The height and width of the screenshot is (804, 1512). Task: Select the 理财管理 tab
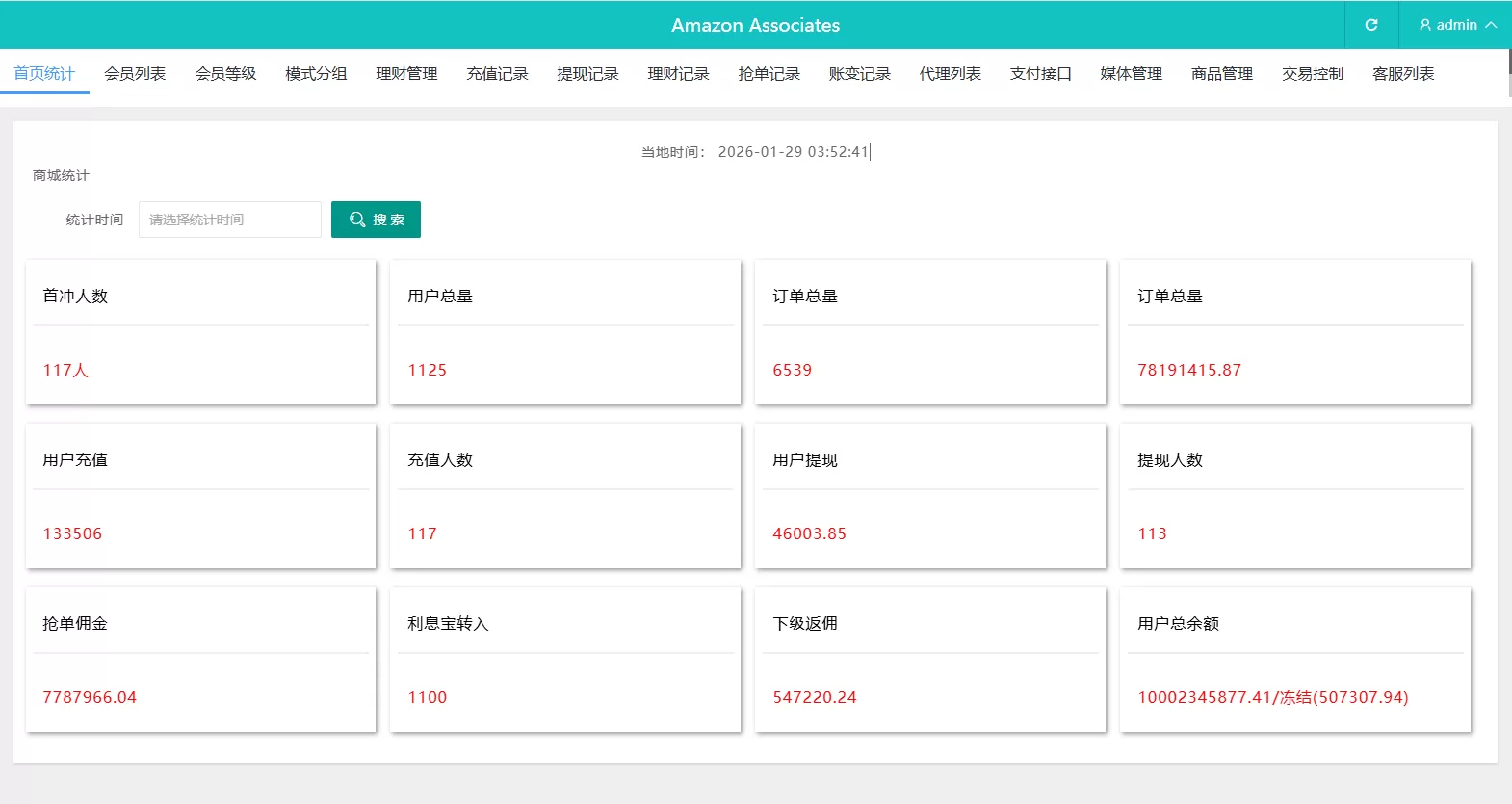click(x=406, y=74)
